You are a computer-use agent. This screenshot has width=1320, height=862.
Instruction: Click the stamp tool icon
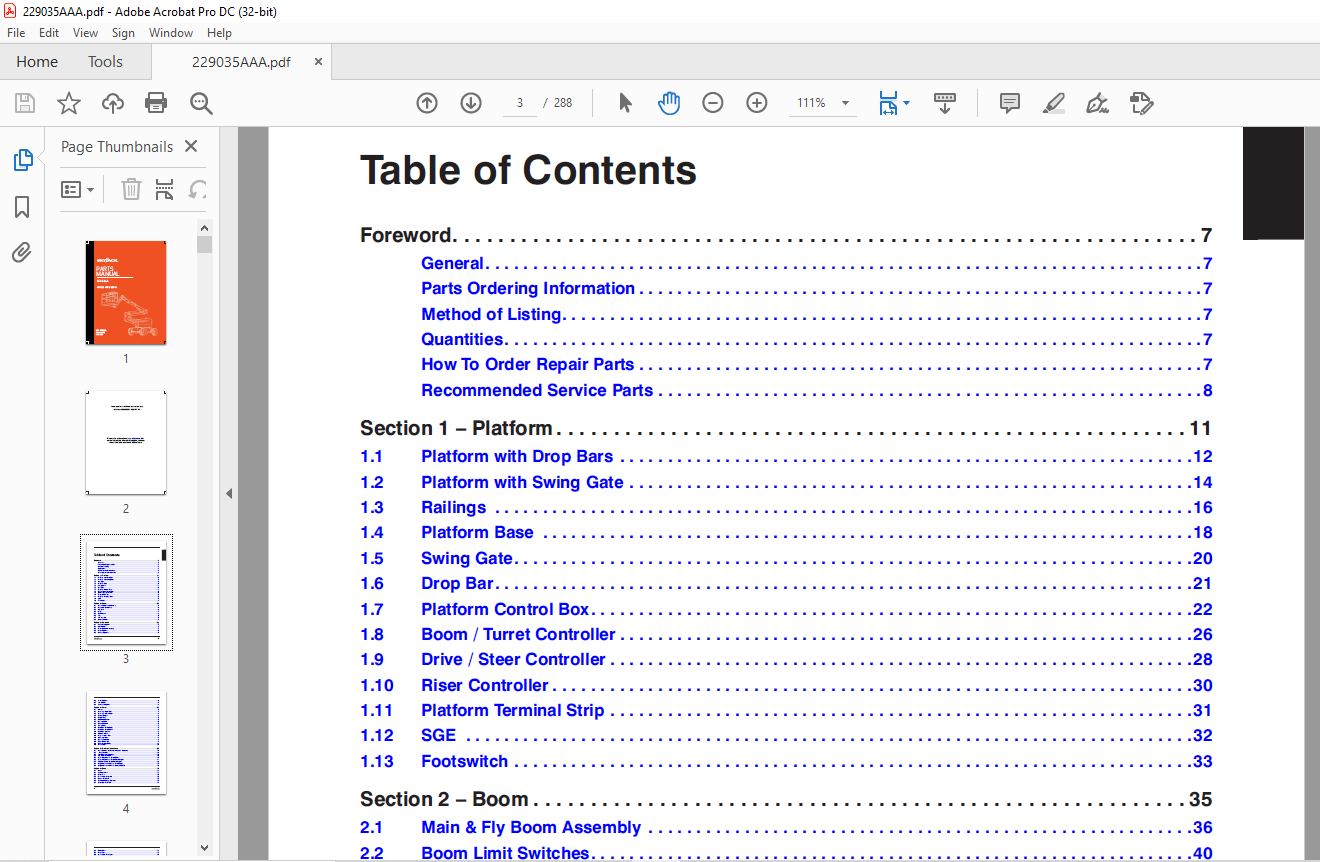tap(1141, 103)
